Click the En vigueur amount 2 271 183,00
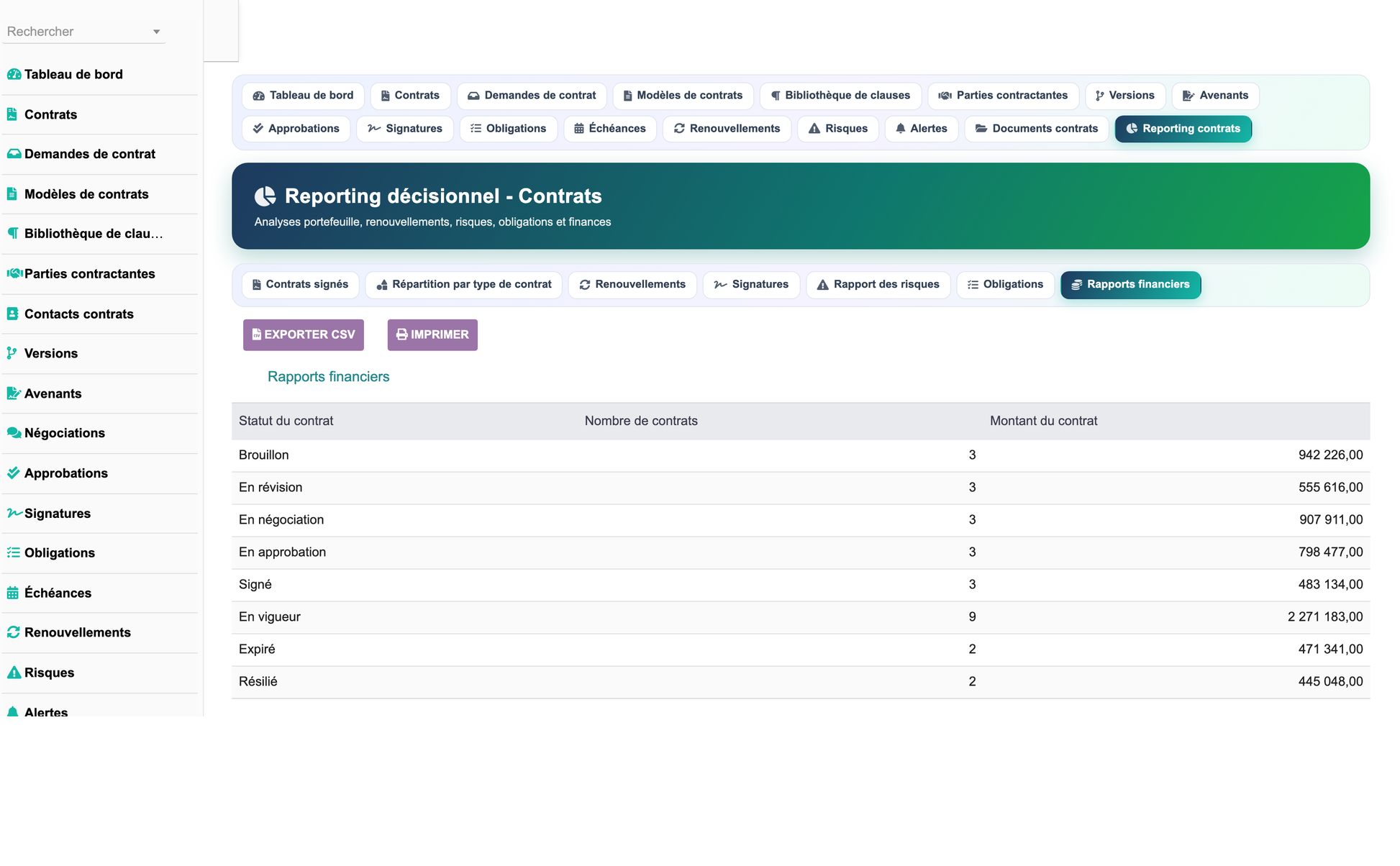This screenshot has height=866, width=1400. coord(1325,616)
